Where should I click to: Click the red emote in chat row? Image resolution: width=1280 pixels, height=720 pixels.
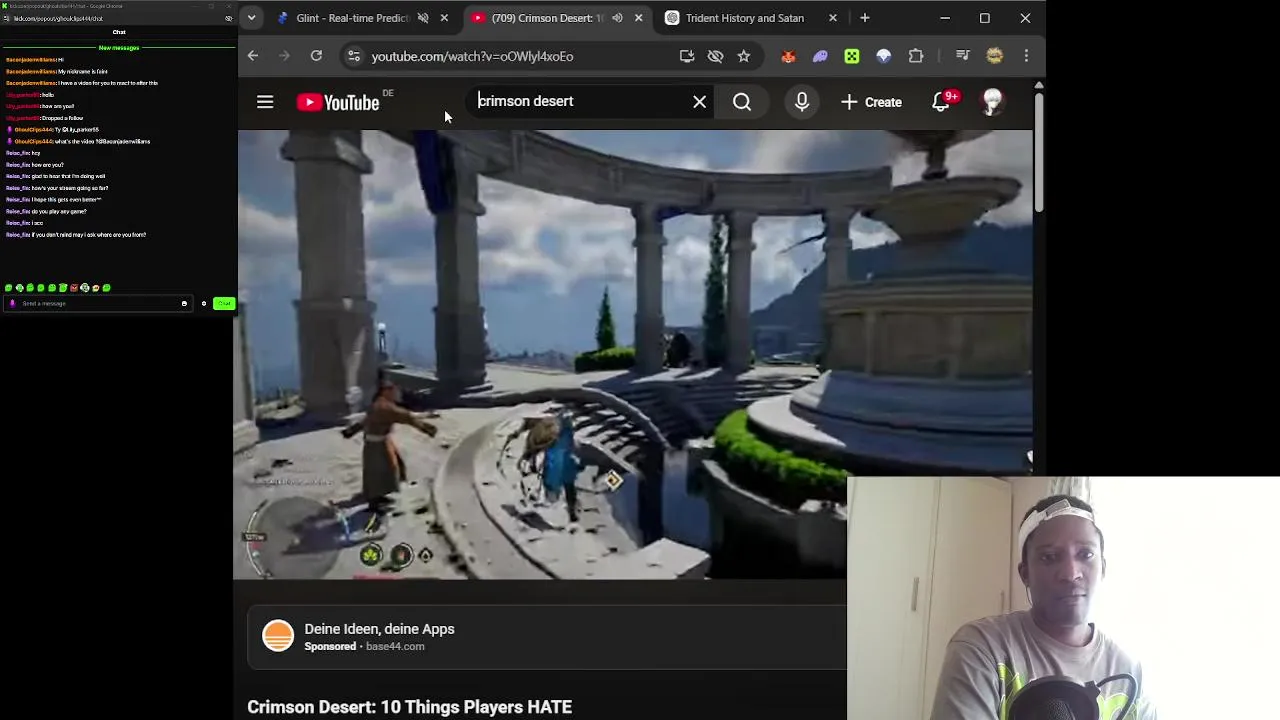[73, 288]
